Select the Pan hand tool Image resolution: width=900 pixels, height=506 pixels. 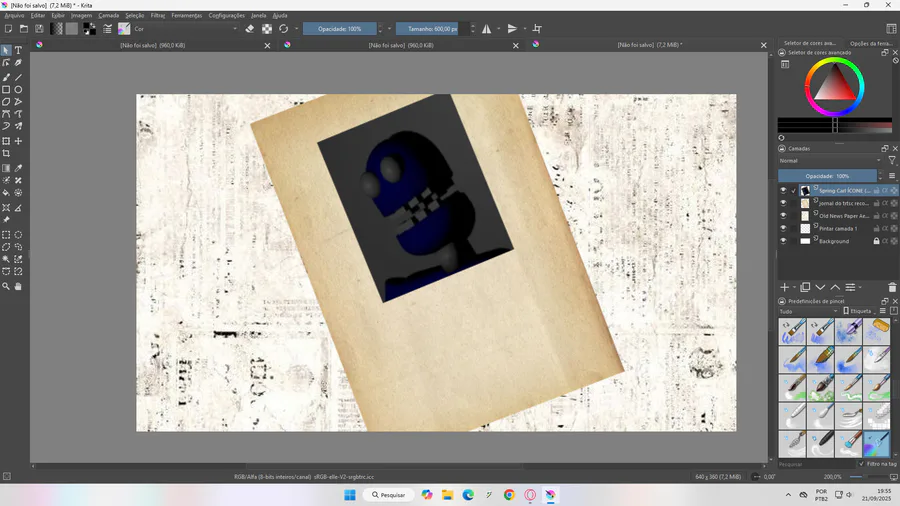[x=18, y=286]
